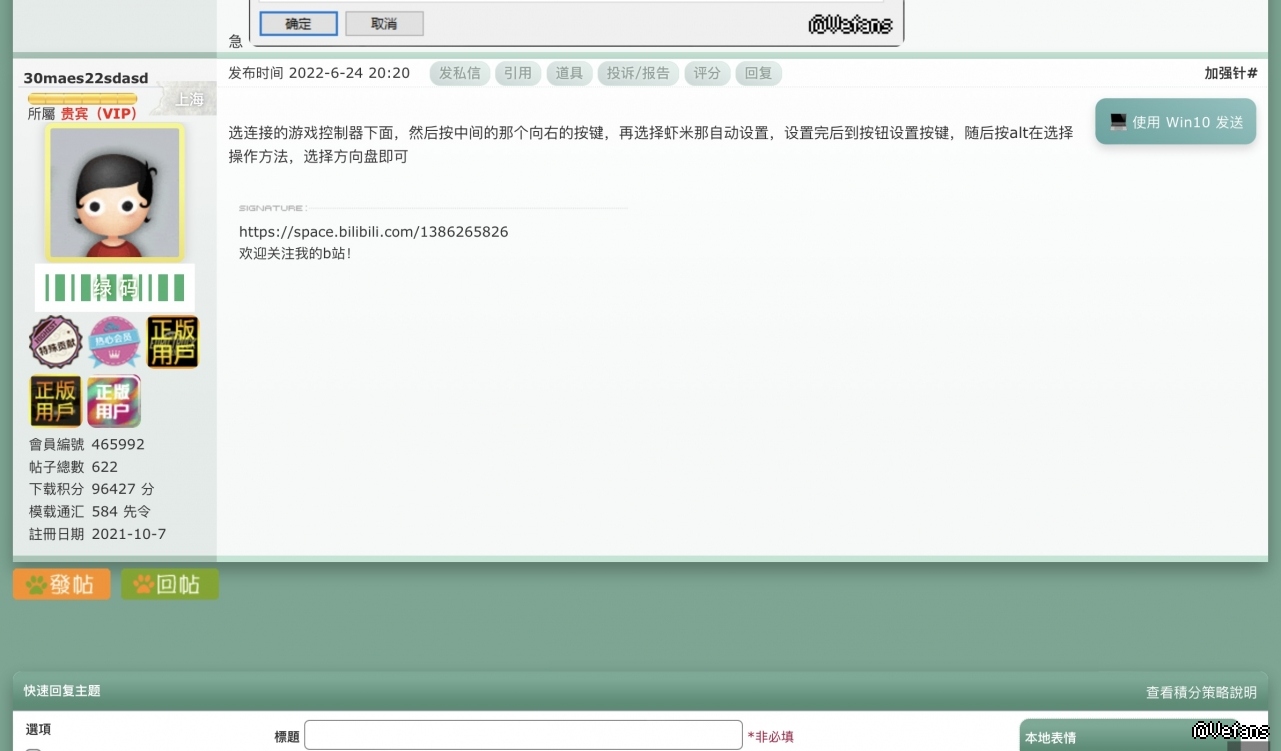The width and height of the screenshot is (1281, 751).
Task: Open 查看積分策略說明 link
Action: pyautogui.click(x=1201, y=692)
